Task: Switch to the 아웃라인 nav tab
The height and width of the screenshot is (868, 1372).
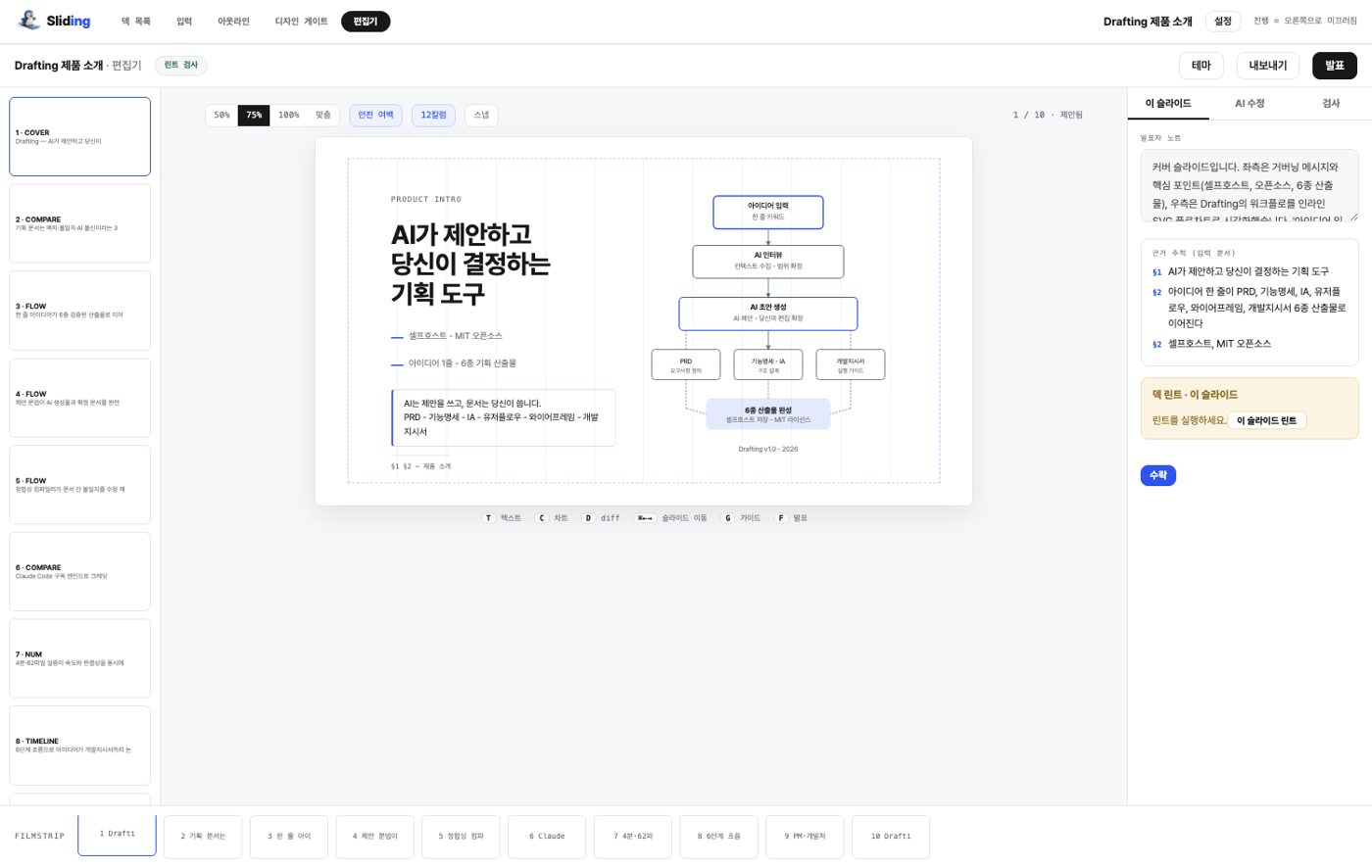Action: coord(233,22)
